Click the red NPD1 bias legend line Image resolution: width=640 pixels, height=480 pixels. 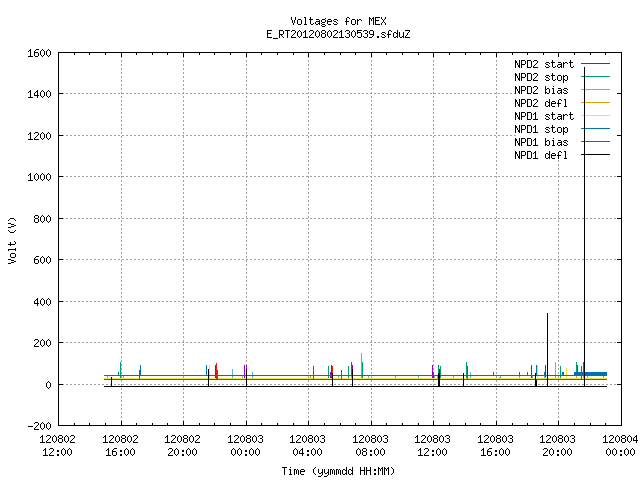[595, 142]
